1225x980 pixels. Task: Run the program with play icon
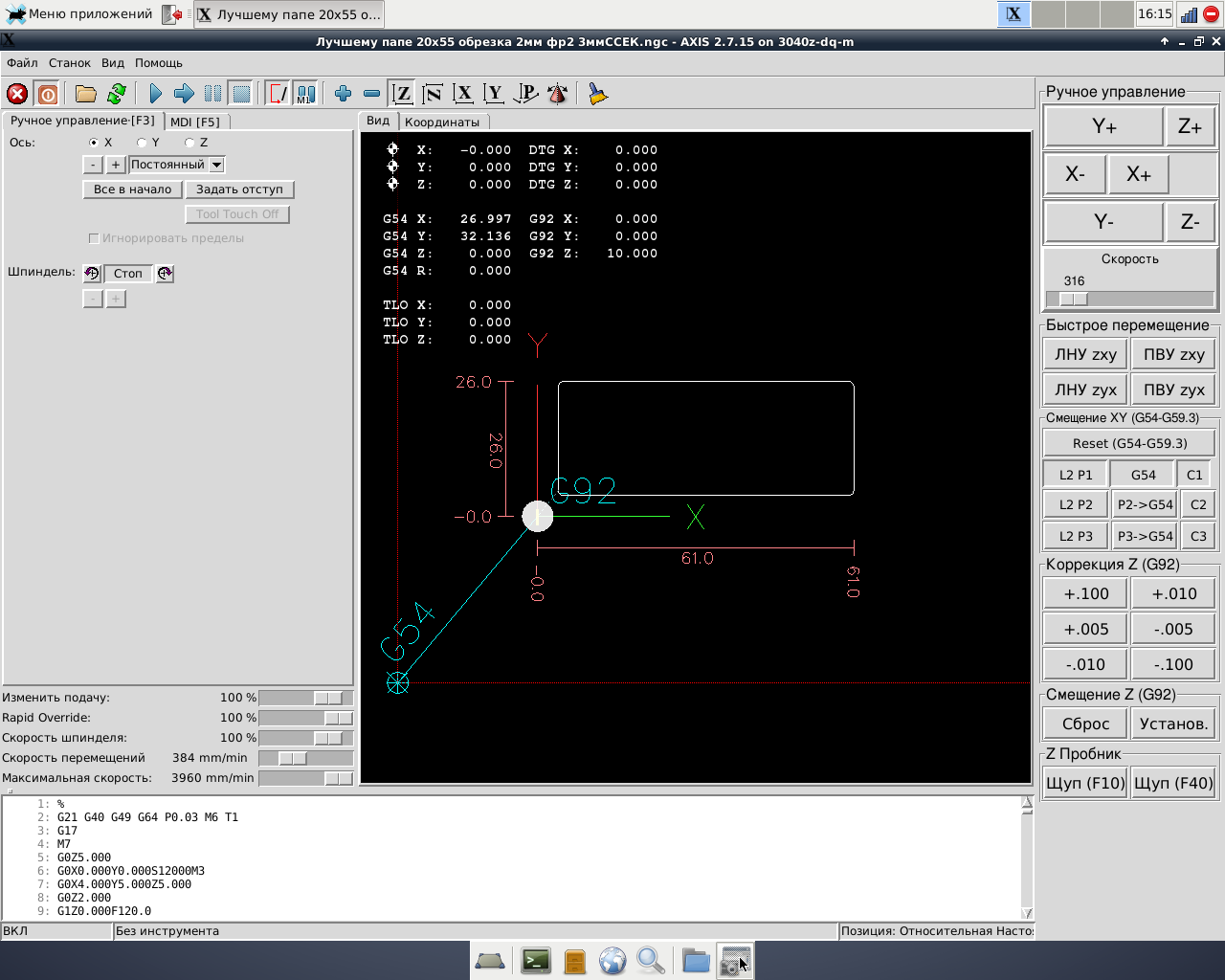(155, 94)
